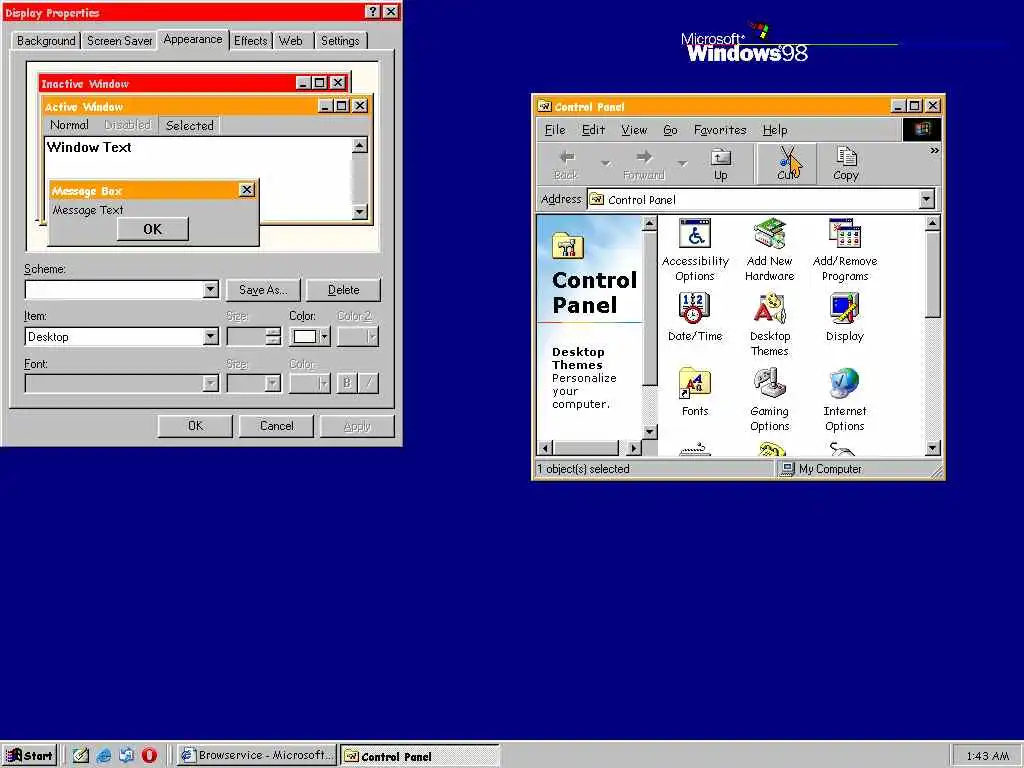The image size is (1024, 768).
Task: Click the Delete scheme button
Action: [x=344, y=289]
